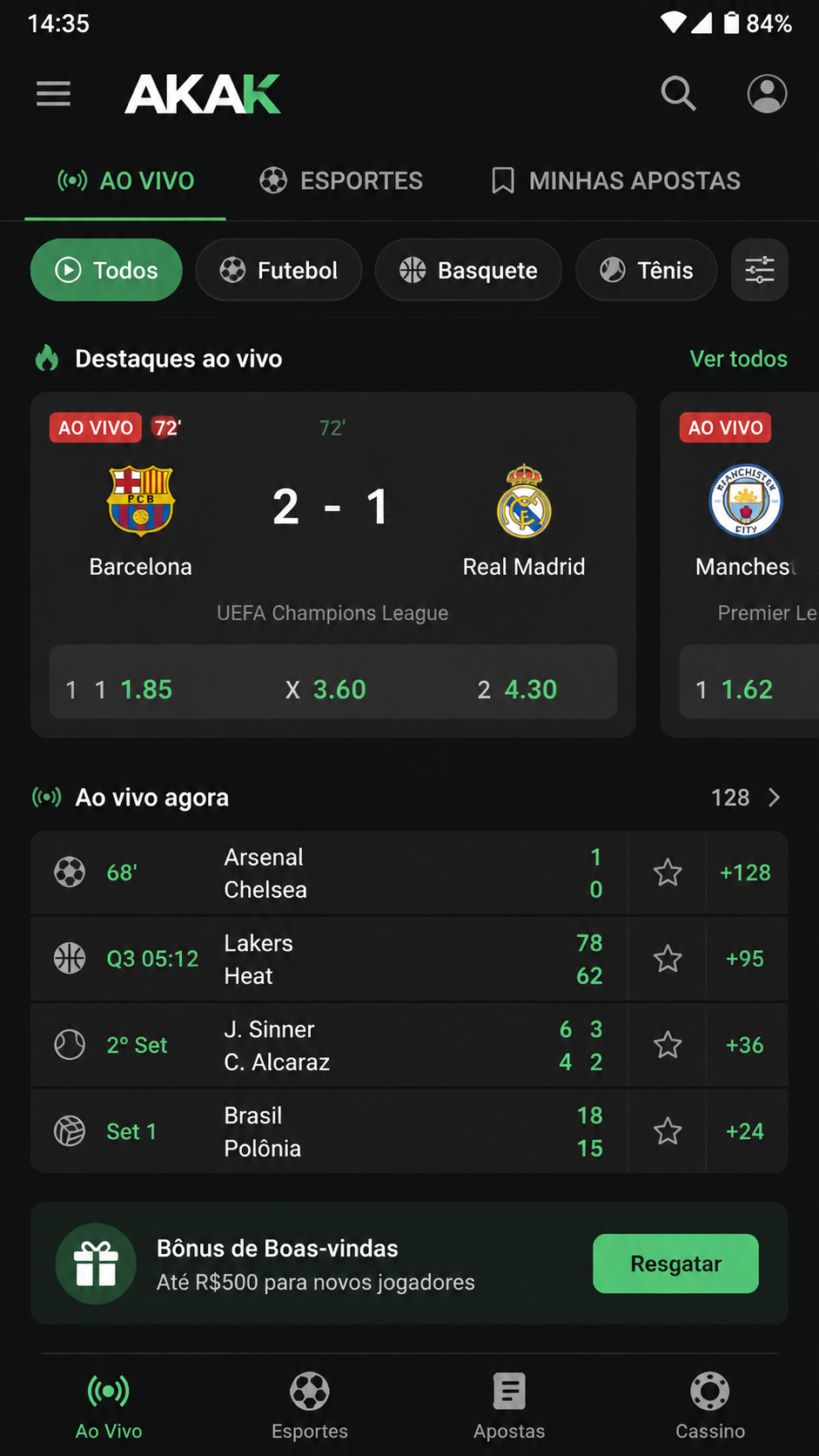
Task: Open the user profile icon
Action: (x=767, y=93)
